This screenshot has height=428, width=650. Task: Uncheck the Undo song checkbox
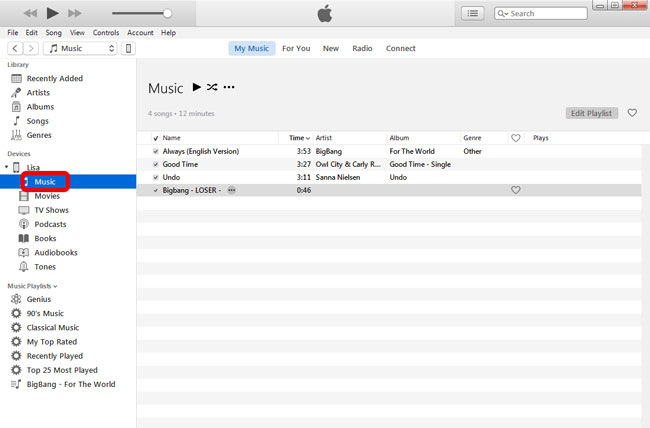pos(156,177)
